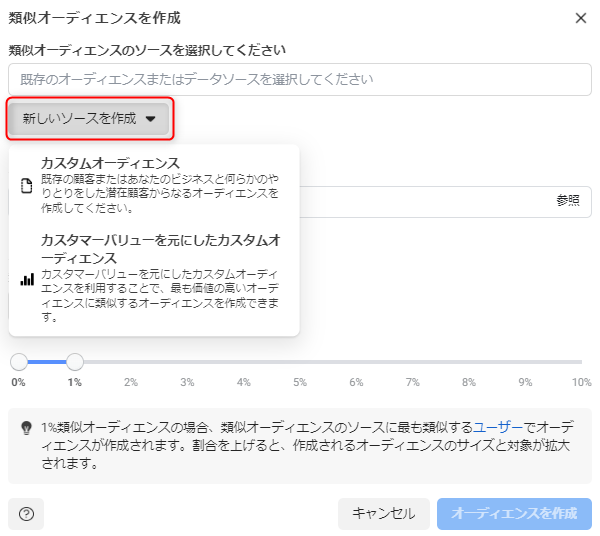Click the slider handle at 0%
The image size is (600, 536).
click(19, 361)
